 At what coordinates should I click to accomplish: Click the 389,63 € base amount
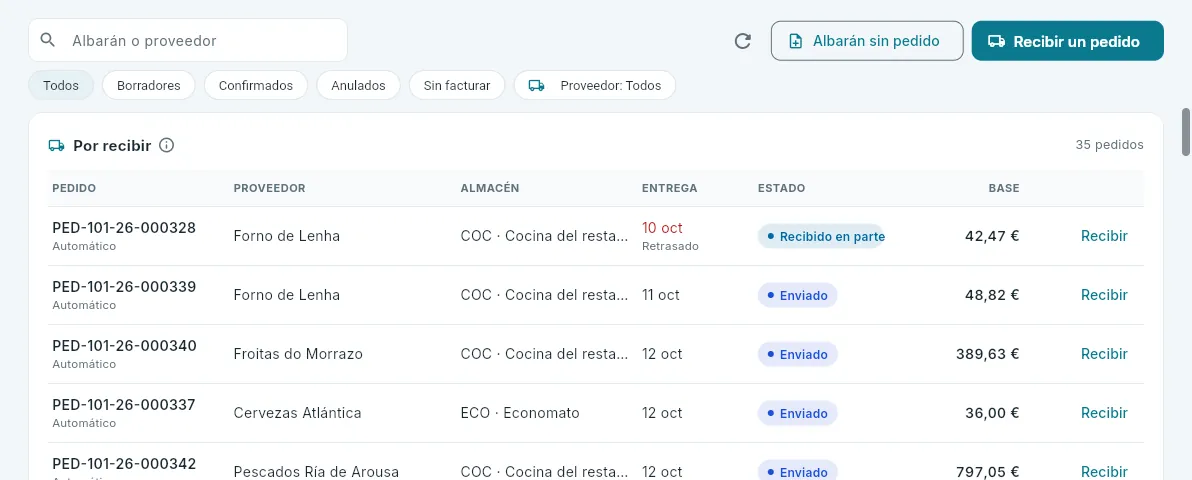coord(988,354)
